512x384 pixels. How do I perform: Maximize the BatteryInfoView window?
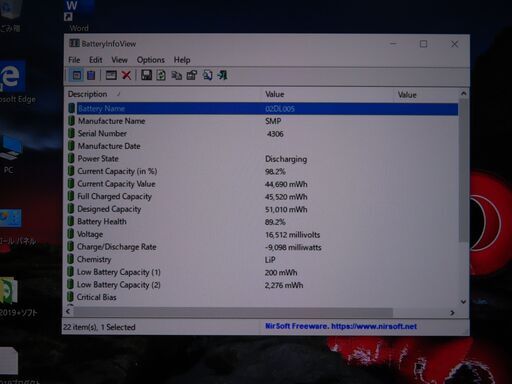[x=423, y=44]
